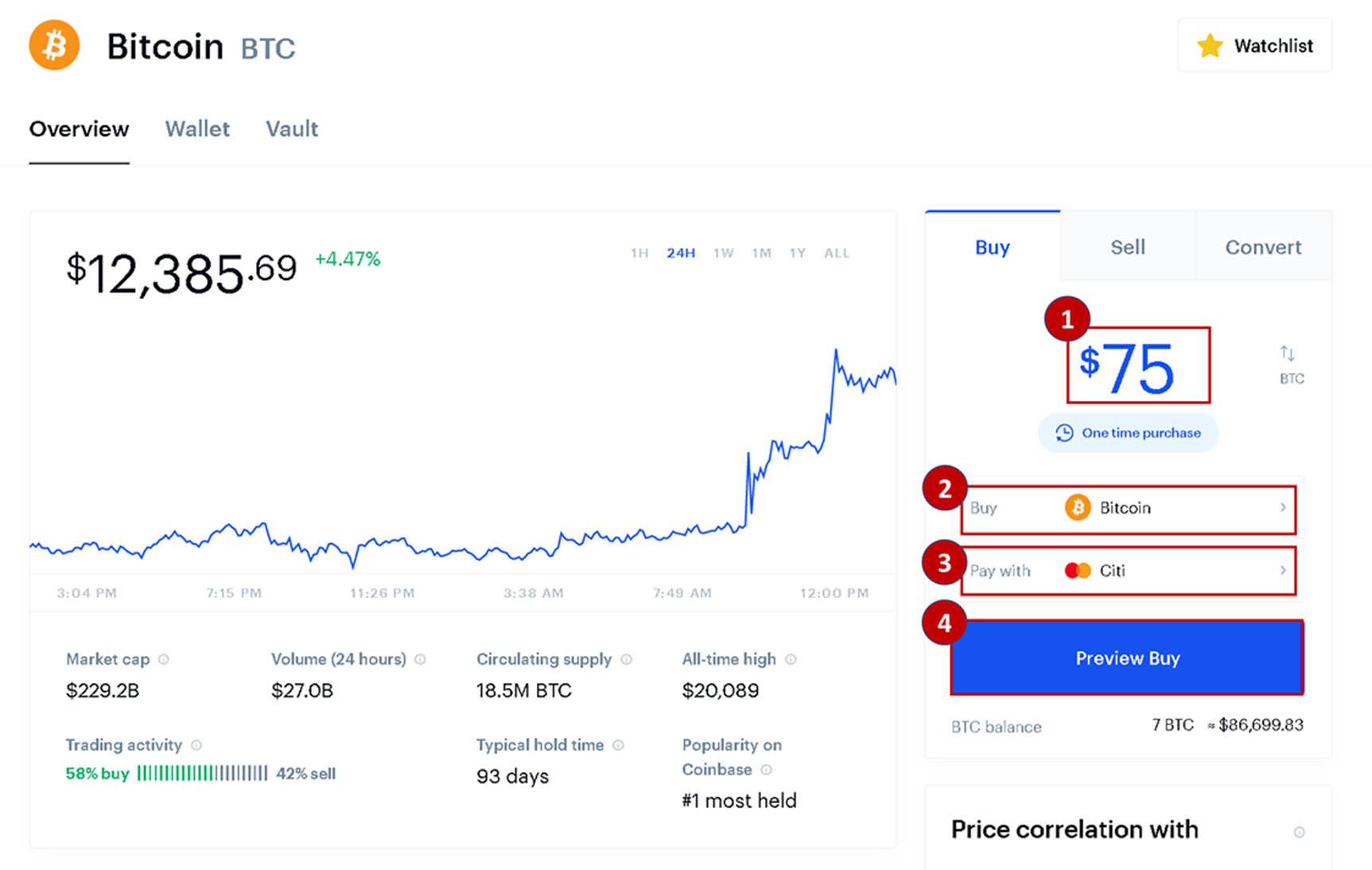Click the Volume (24 hours) info icon

click(x=421, y=659)
